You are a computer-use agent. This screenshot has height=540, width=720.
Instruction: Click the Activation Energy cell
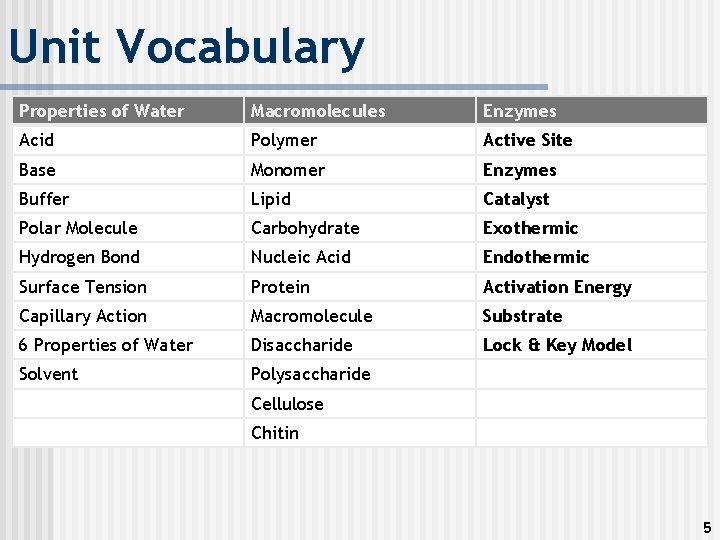point(557,287)
